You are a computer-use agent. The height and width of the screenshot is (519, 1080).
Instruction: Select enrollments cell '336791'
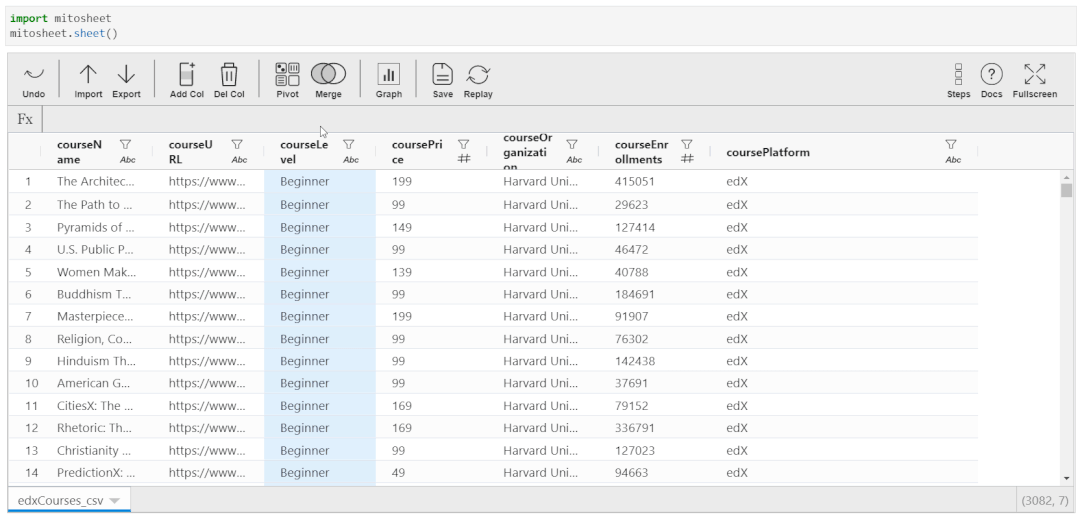pos(654,427)
